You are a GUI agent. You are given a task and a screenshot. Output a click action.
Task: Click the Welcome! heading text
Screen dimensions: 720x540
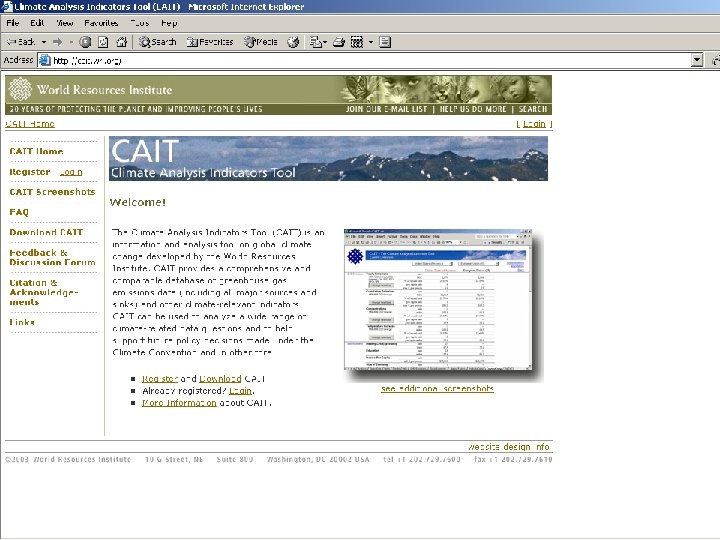coord(138,202)
